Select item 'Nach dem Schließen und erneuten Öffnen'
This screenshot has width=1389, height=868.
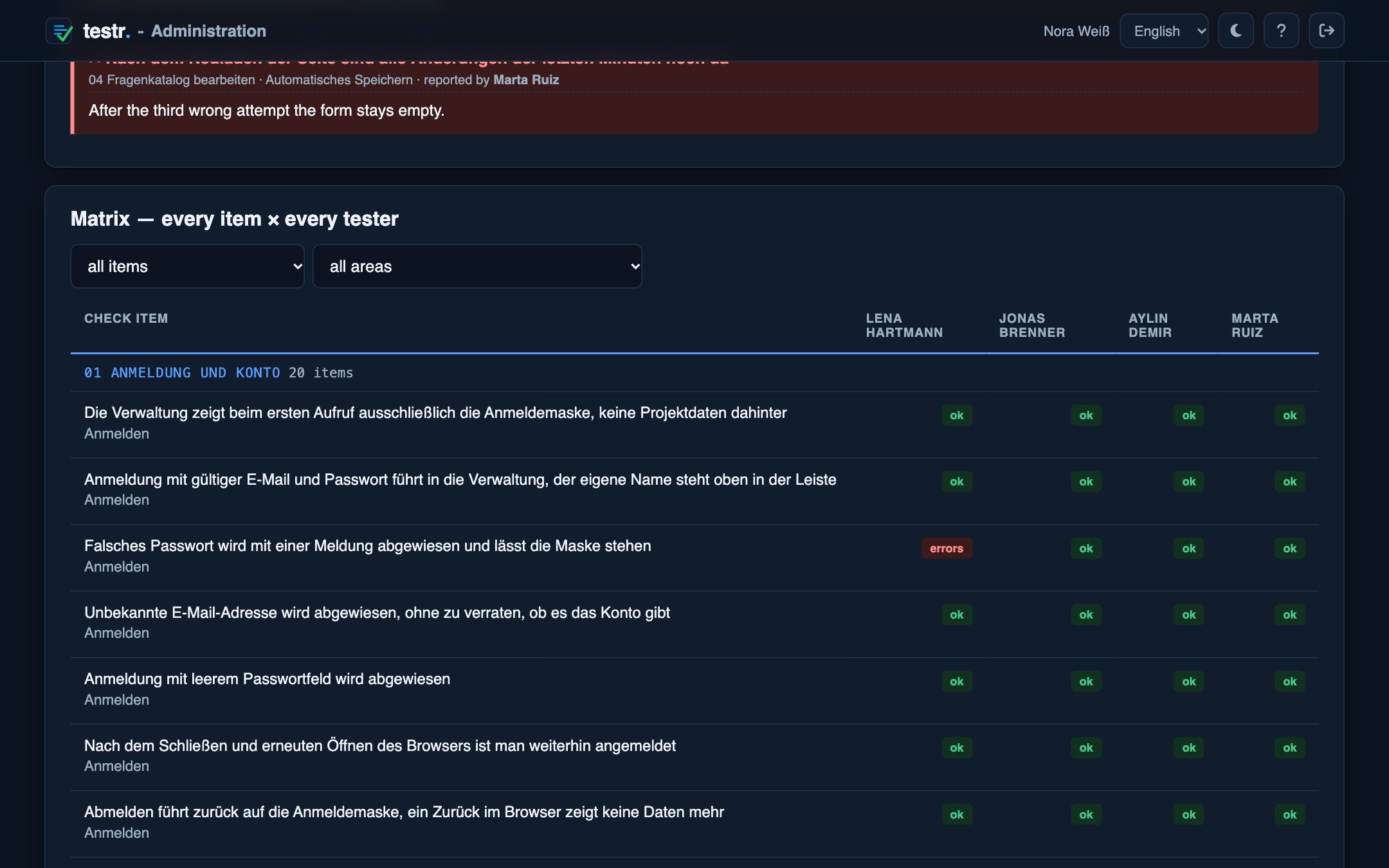click(x=380, y=746)
